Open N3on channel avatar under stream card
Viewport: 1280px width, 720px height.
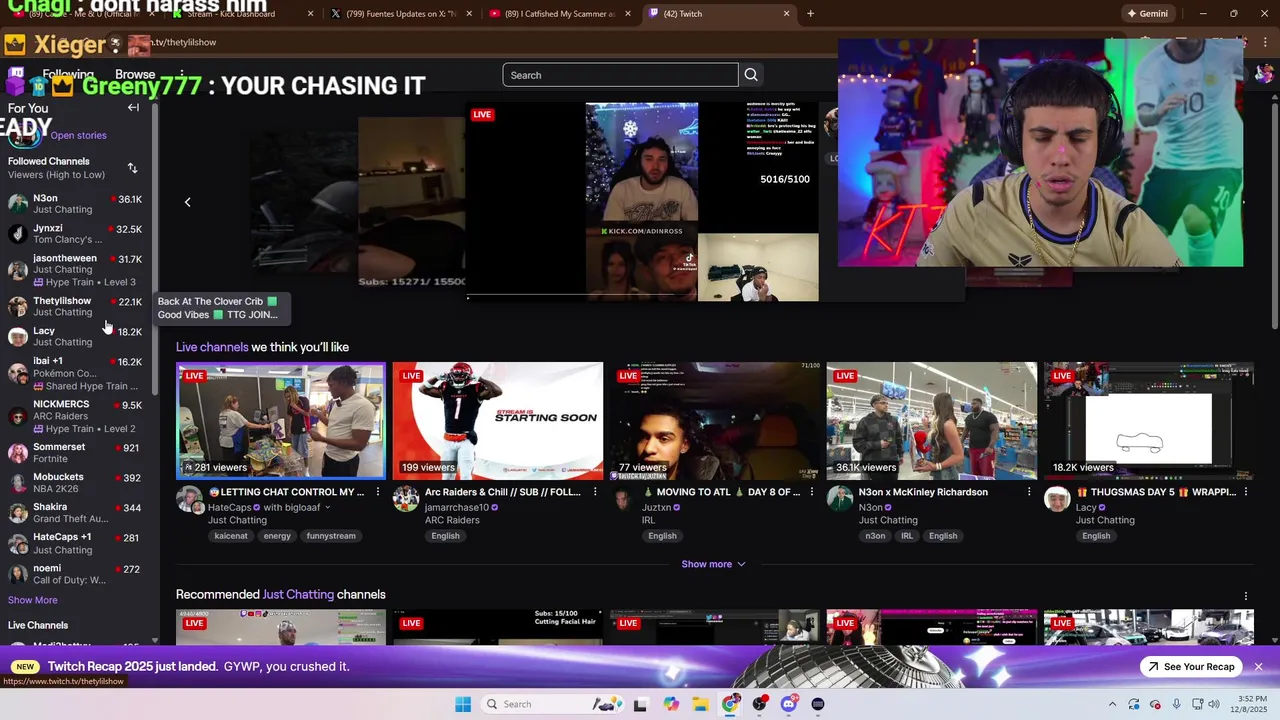840,499
